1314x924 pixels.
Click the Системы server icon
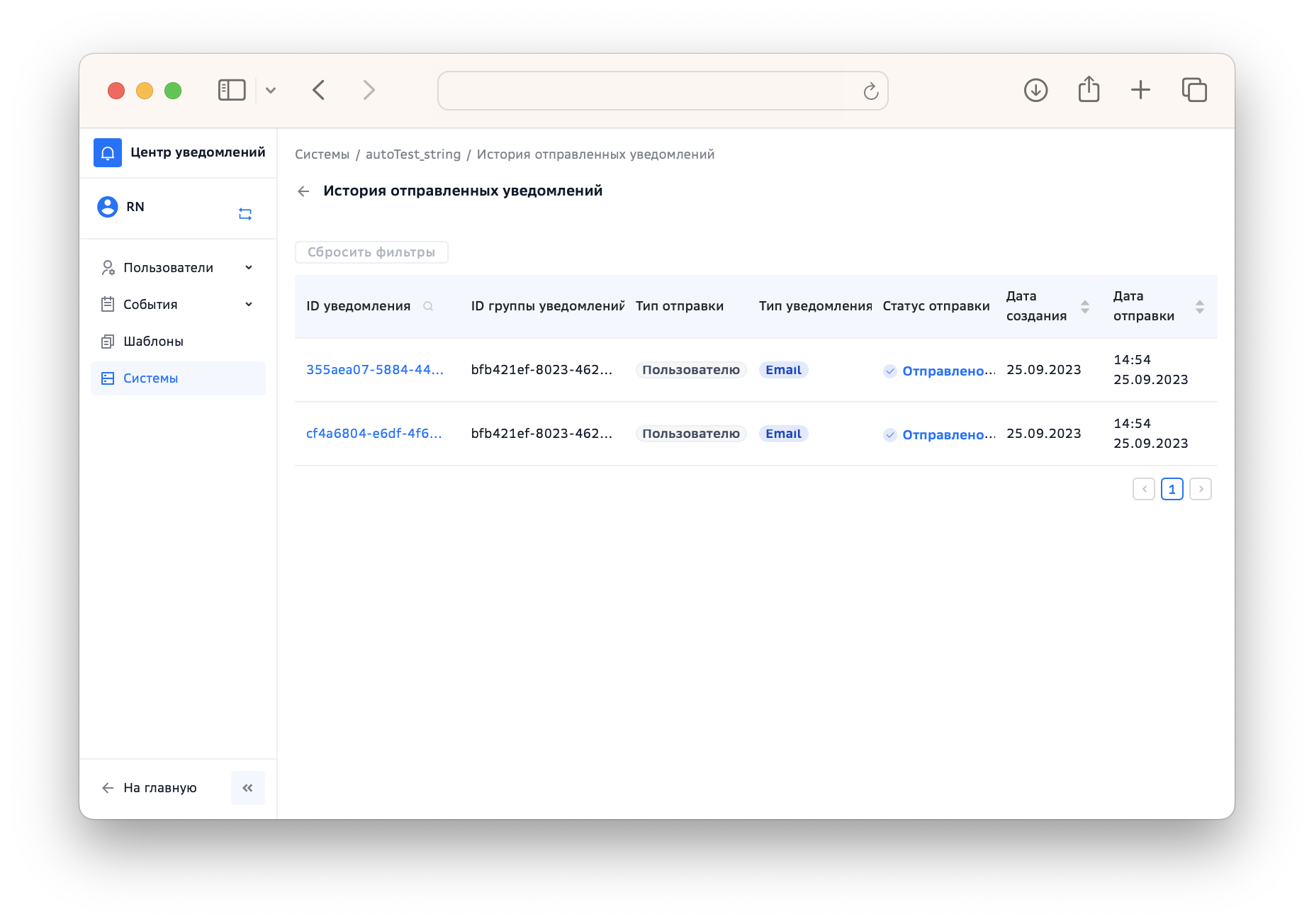(x=108, y=378)
